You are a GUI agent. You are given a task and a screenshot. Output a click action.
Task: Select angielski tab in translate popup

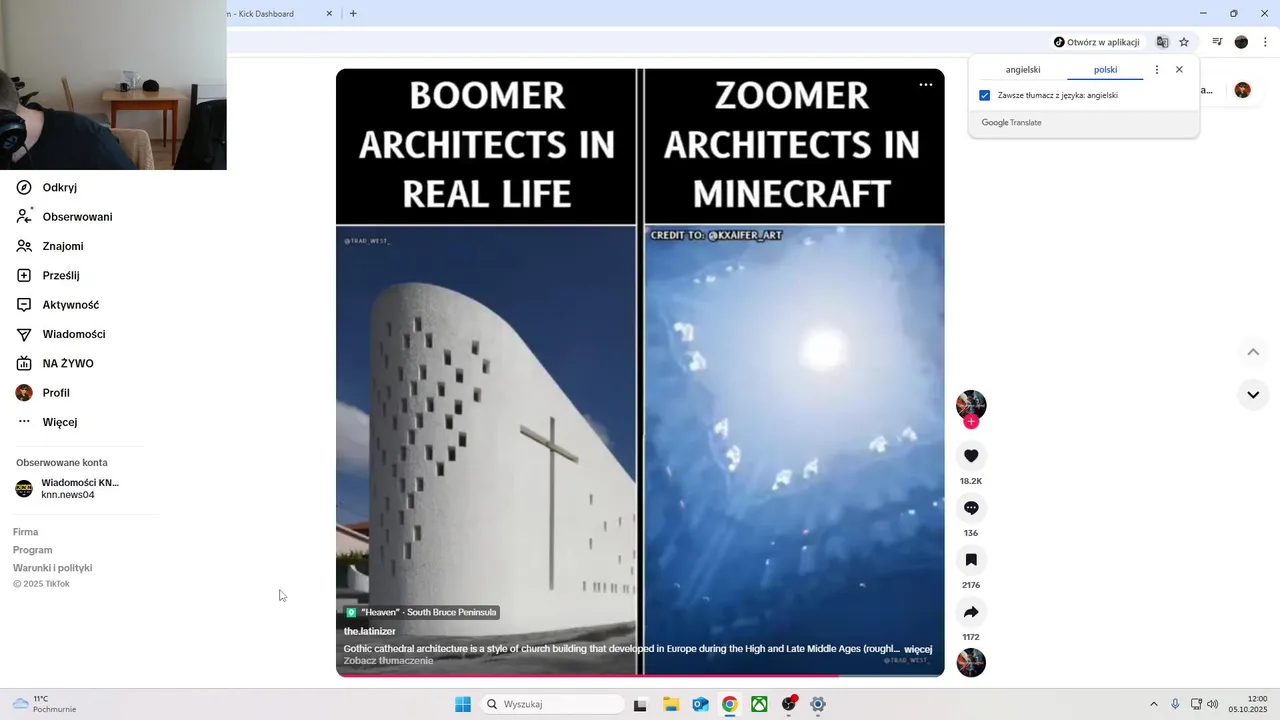click(1023, 70)
